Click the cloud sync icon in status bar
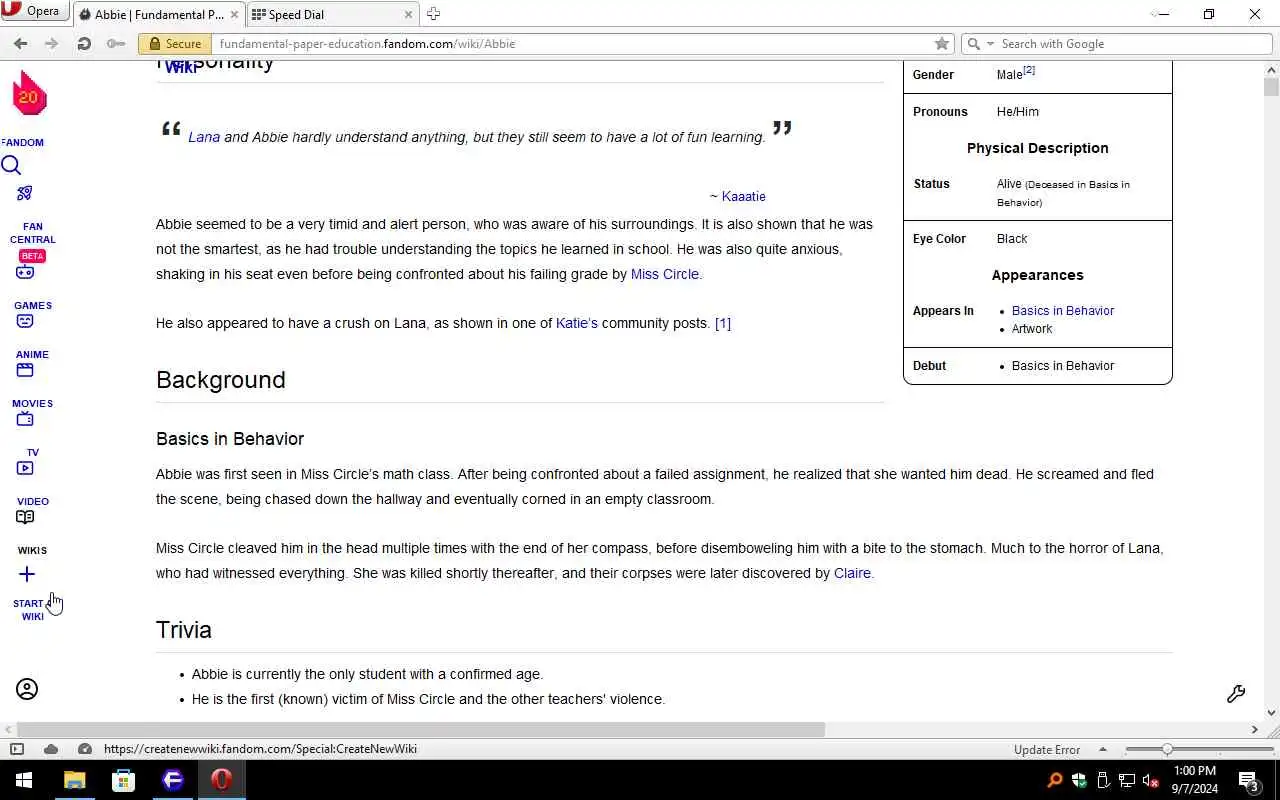1280x800 pixels. (x=51, y=749)
